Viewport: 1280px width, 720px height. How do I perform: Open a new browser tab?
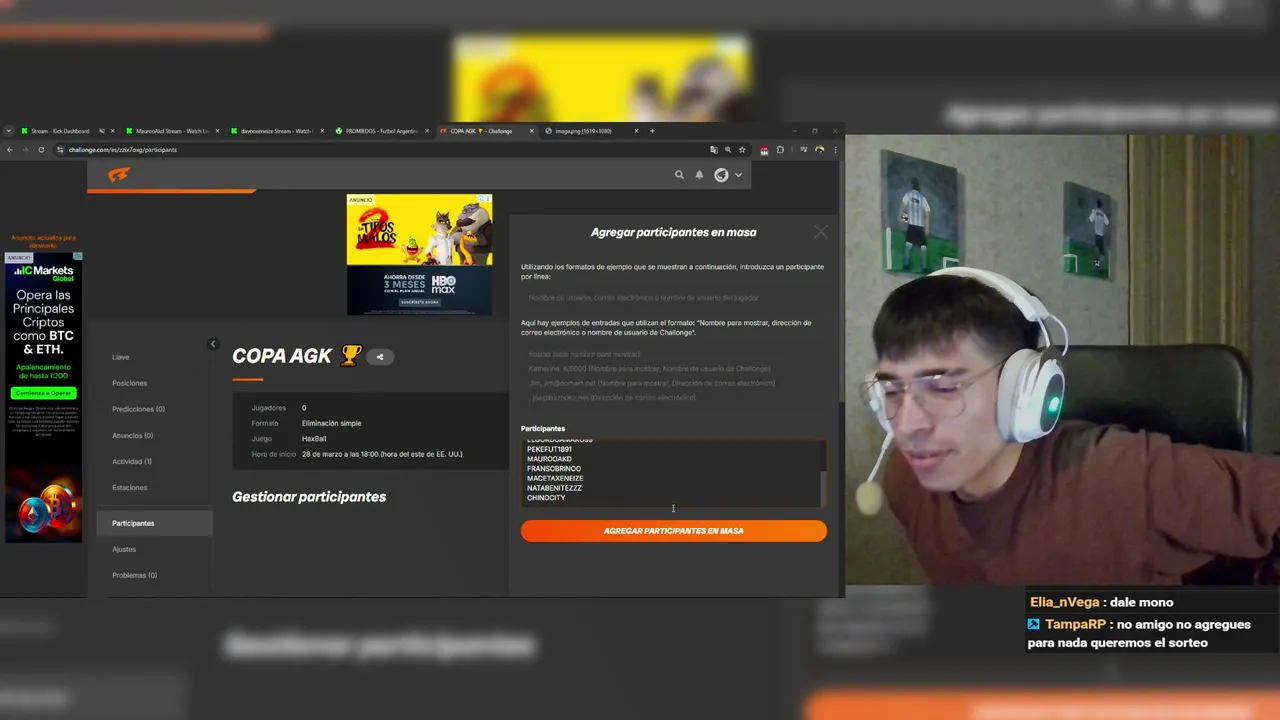point(652,131)
